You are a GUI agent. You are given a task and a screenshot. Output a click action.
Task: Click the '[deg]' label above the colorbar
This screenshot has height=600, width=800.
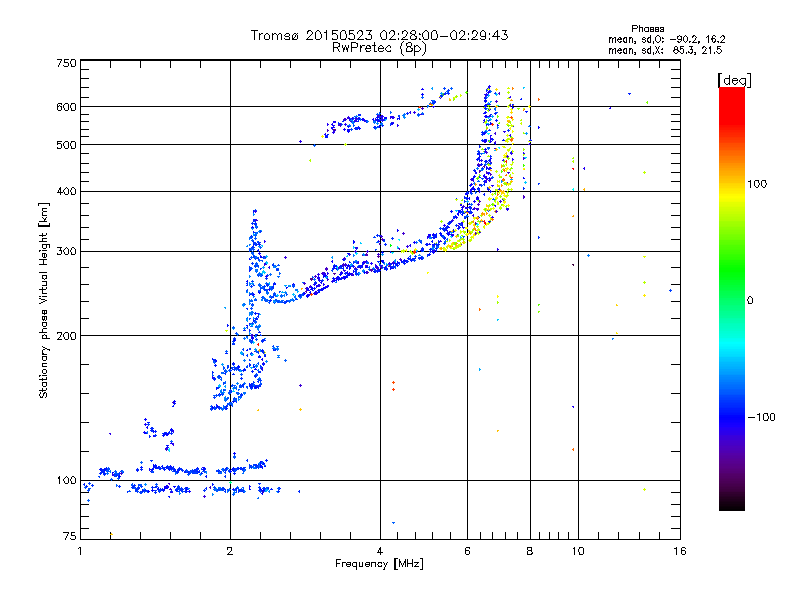coord(734,80)
